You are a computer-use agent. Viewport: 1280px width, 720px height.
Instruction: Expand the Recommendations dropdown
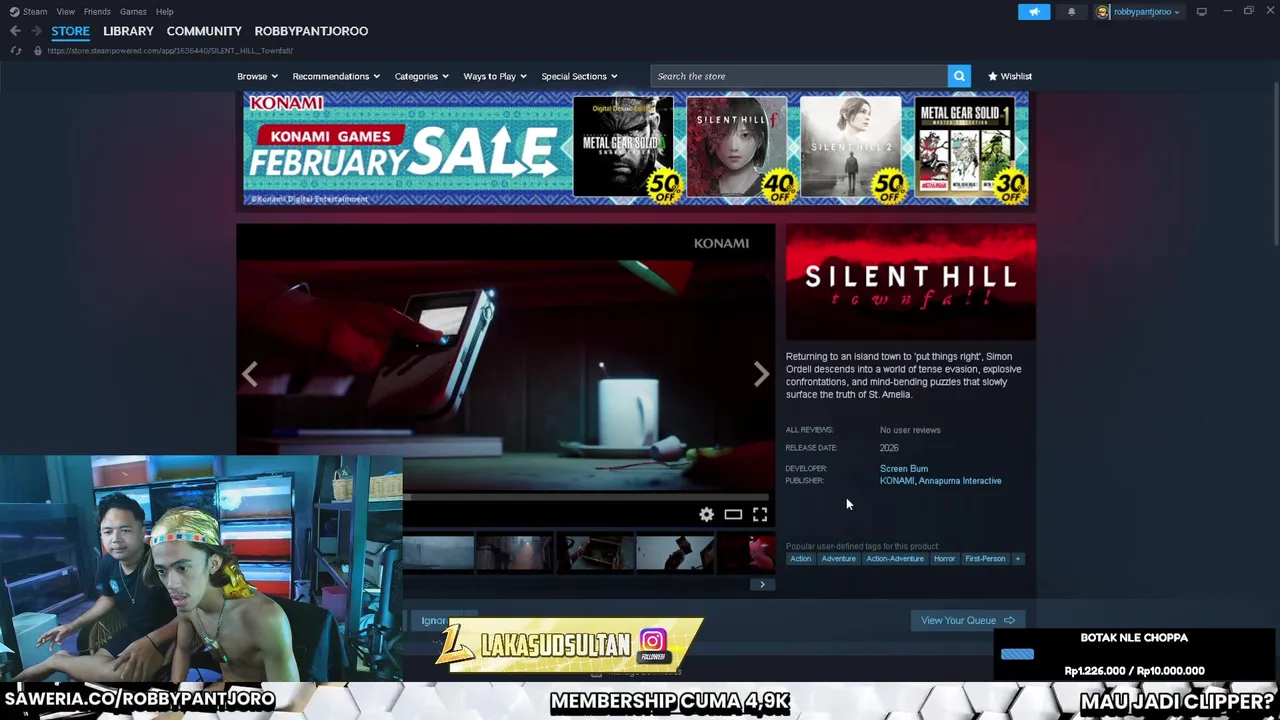[336, 76]
